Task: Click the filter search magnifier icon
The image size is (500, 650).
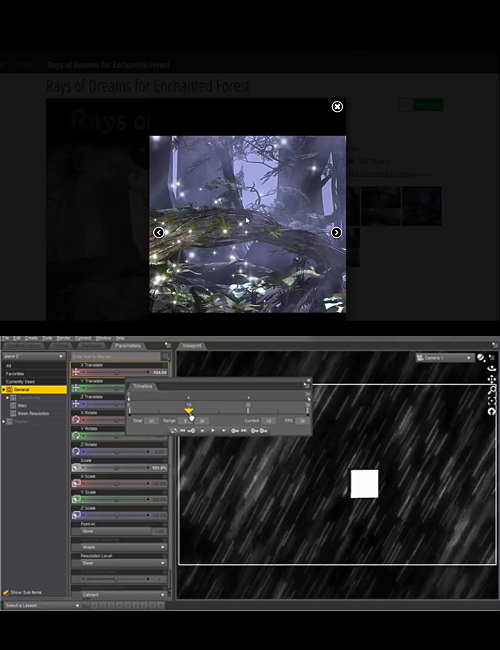Action: pyautogui.click(x=166, y=357)
